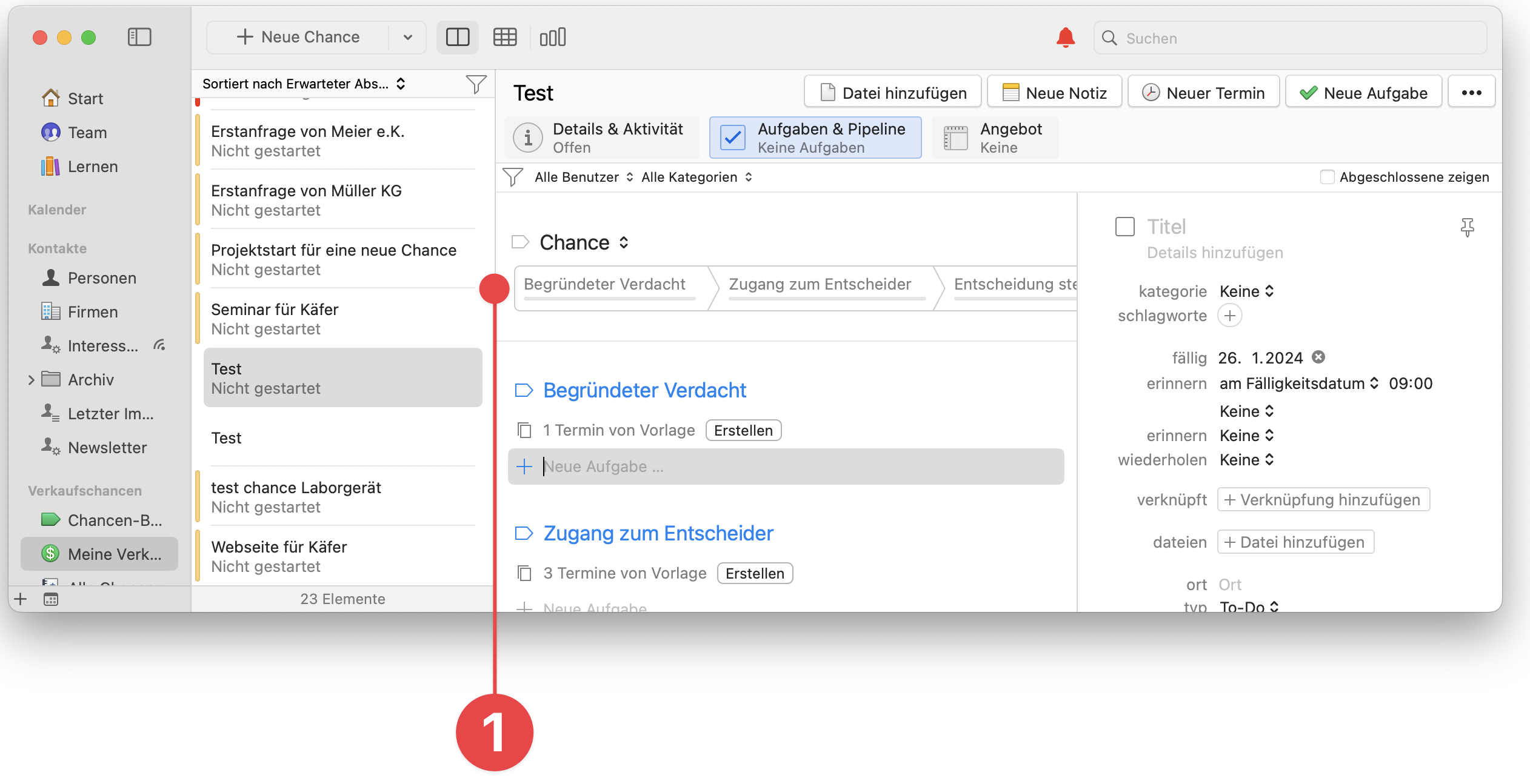Screen dimensions: 1530x784
Task: Select split view layout toggle
Action: [458, 38]
